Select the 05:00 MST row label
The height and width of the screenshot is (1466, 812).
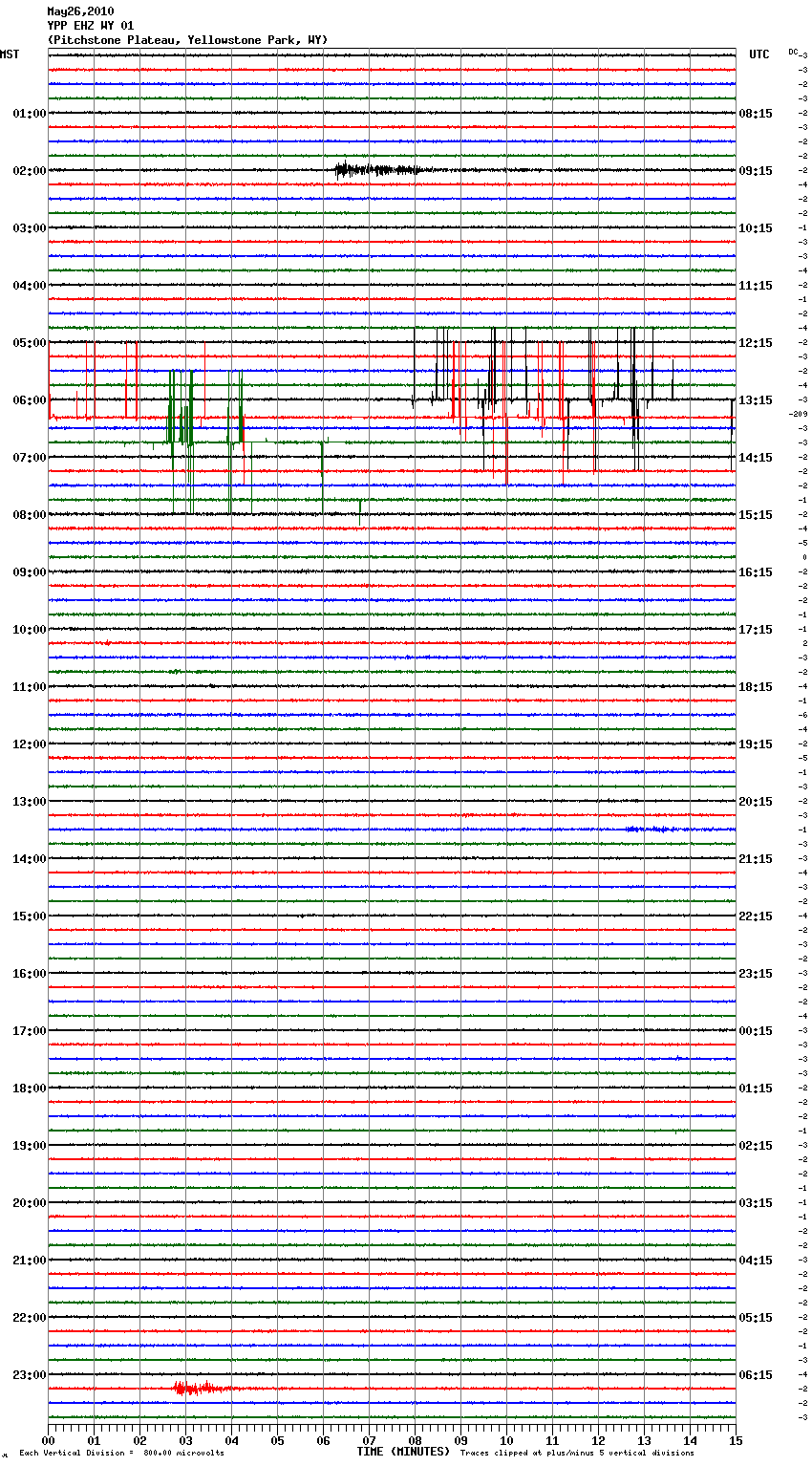(30, 343)
